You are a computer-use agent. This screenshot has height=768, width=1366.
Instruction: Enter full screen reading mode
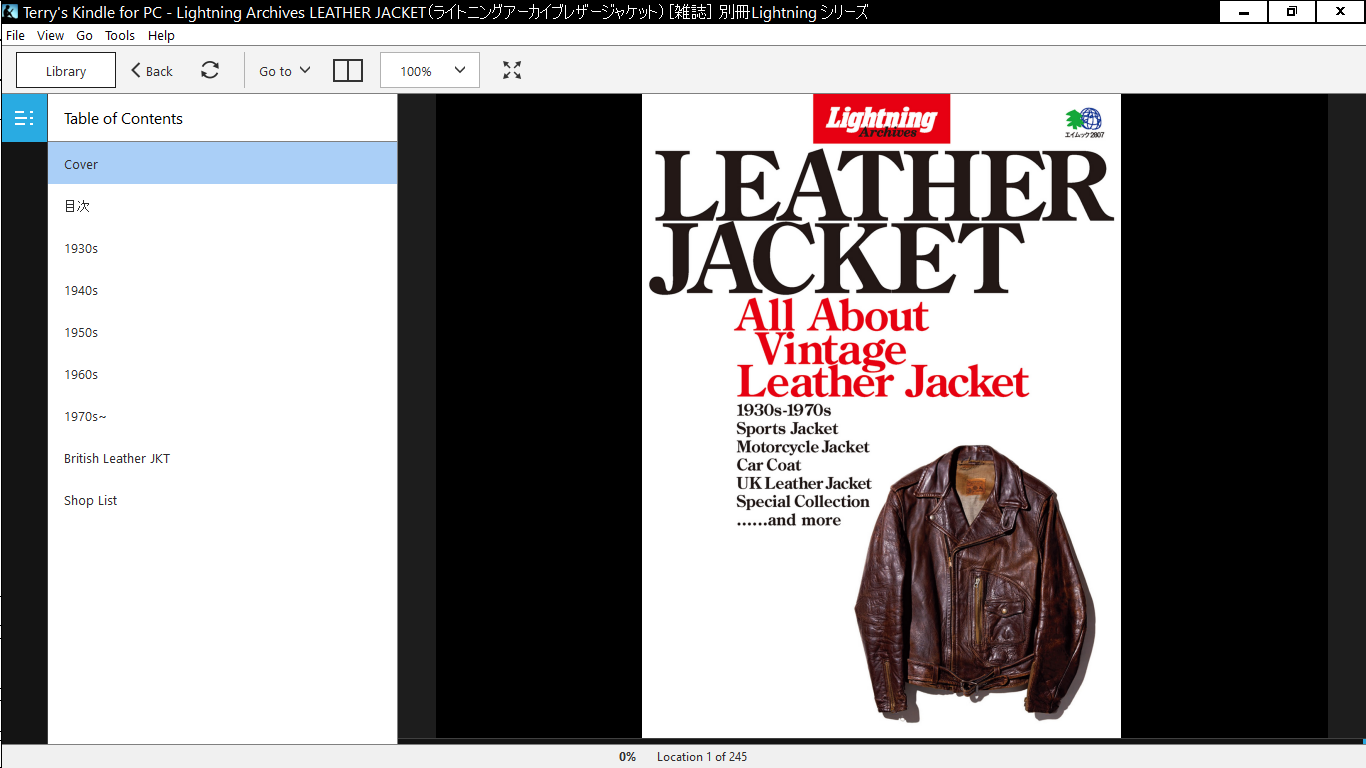coord(512,70)
